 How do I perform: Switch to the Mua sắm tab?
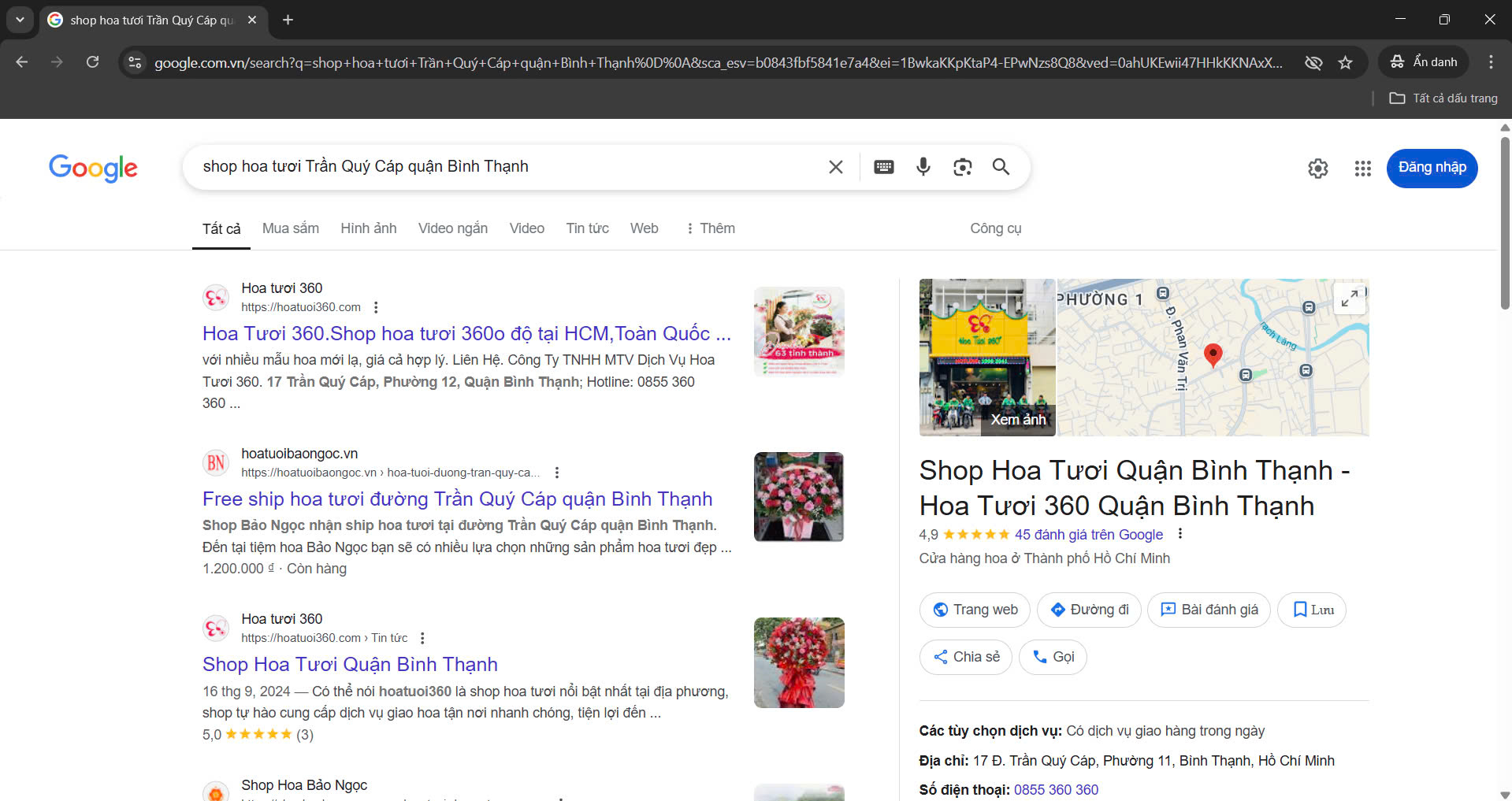point(291,228)
